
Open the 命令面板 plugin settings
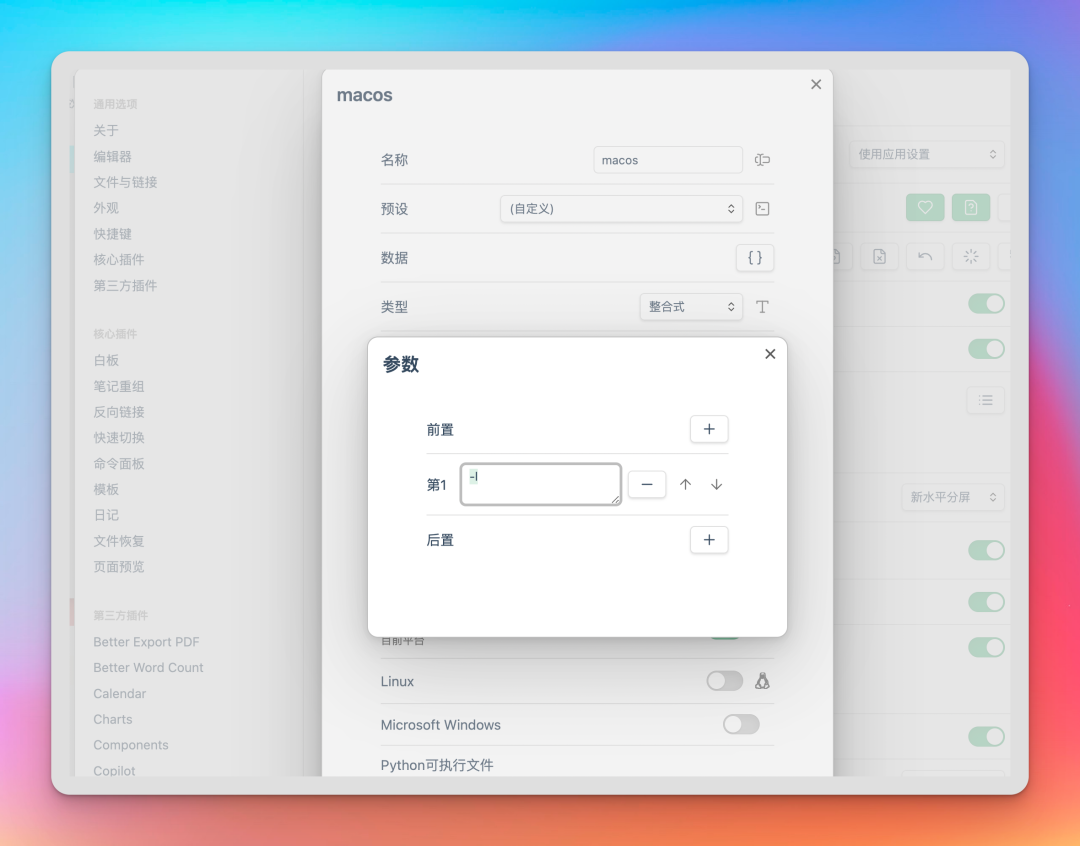click(118, 464)
